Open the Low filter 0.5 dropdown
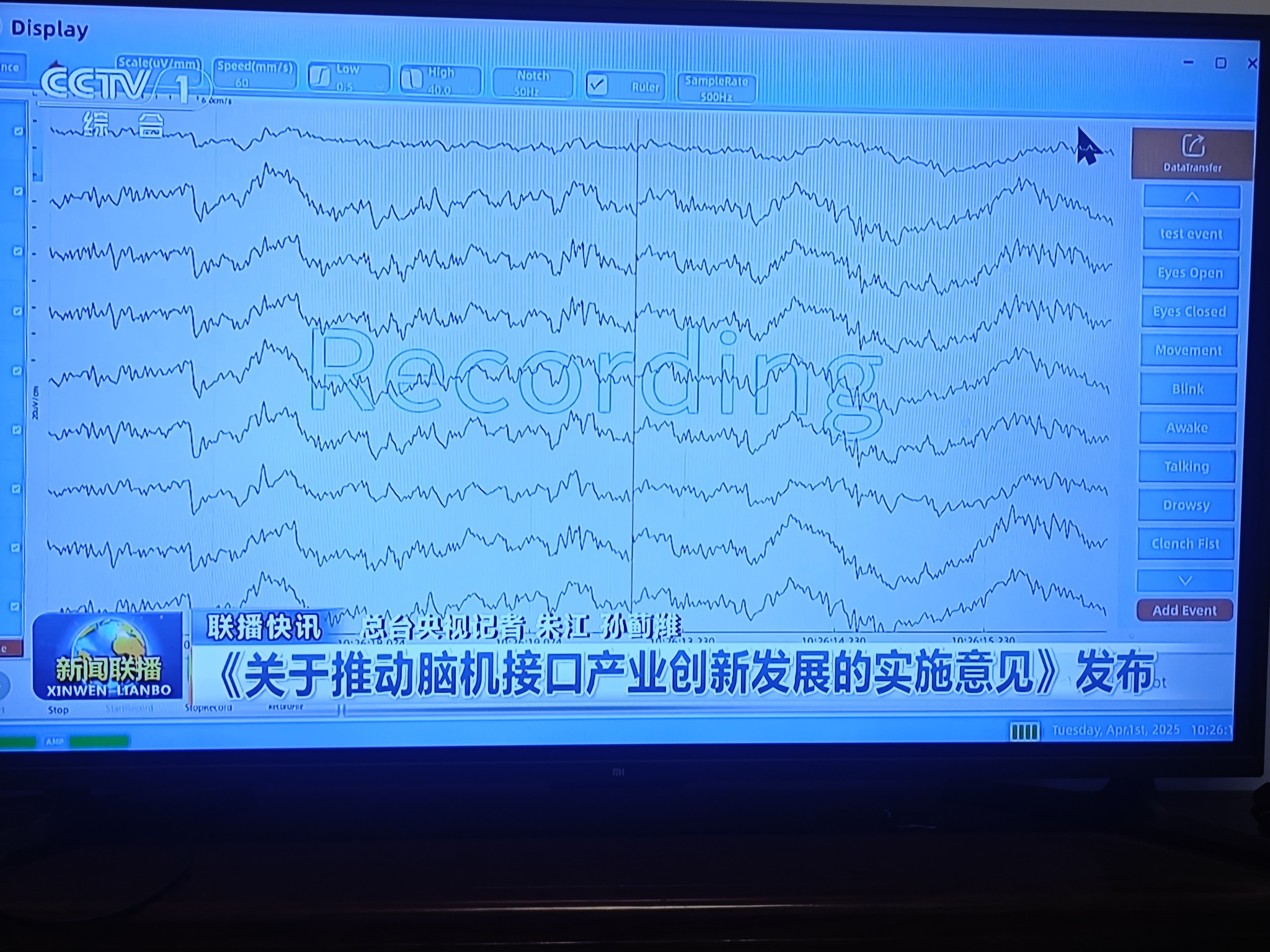This screenshot has width=1270, height=952. coord(349,78)
